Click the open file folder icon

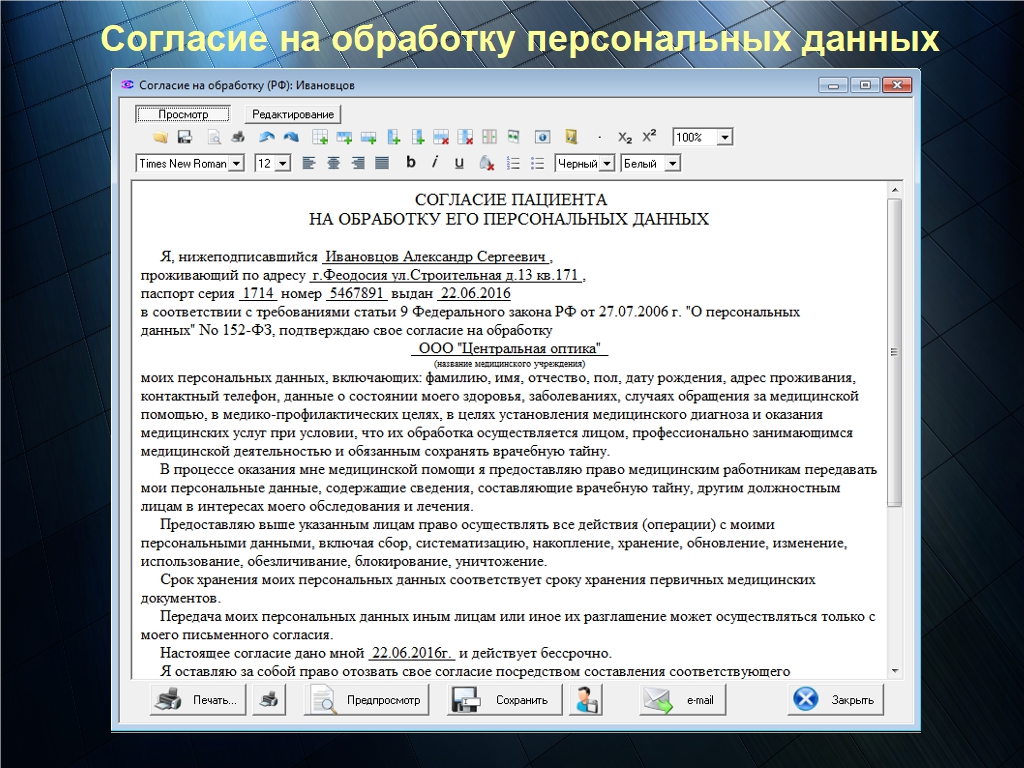160,137
